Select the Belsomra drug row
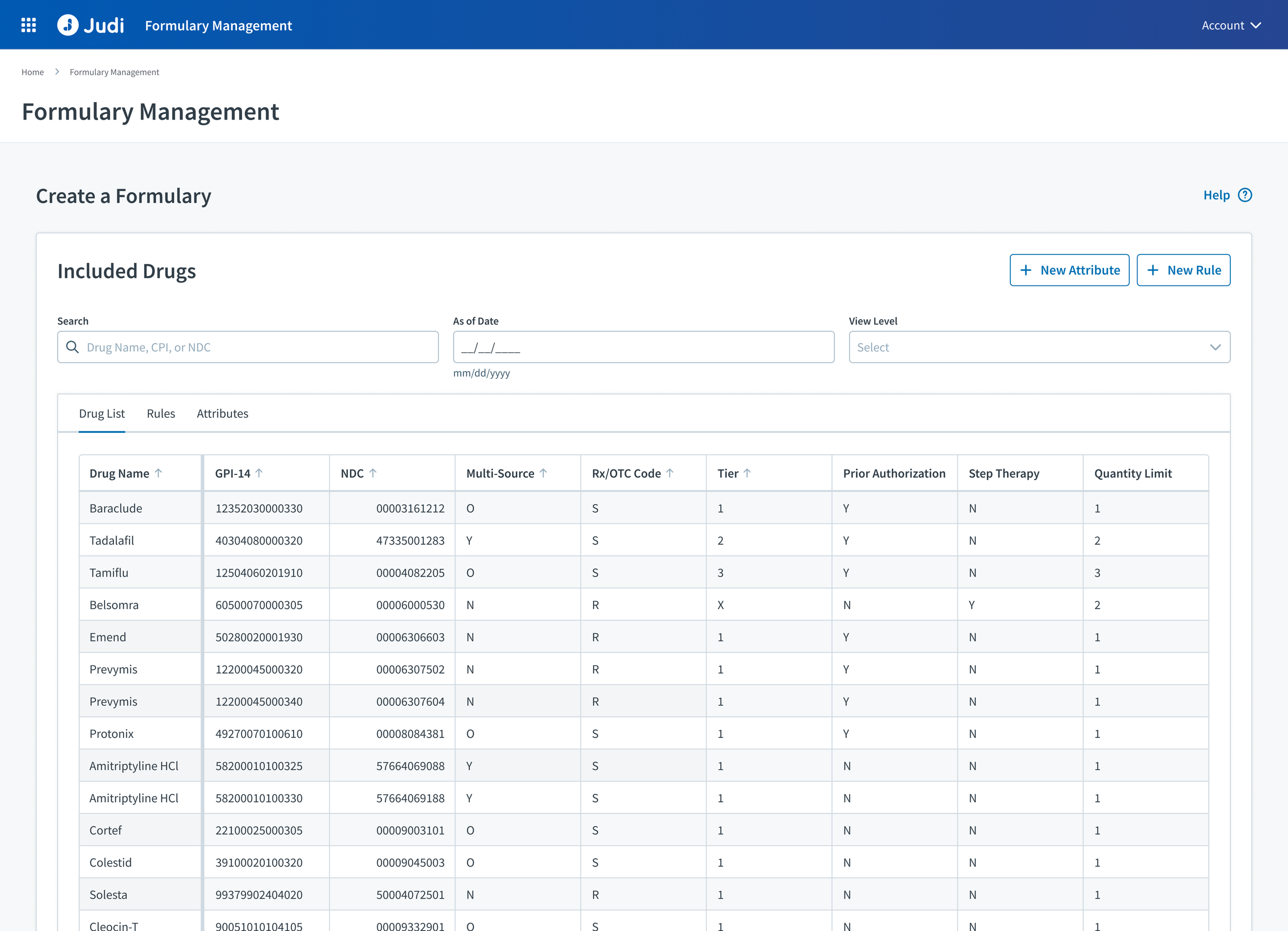Viewport: 1288px width, 931px height. coord(114,605)
